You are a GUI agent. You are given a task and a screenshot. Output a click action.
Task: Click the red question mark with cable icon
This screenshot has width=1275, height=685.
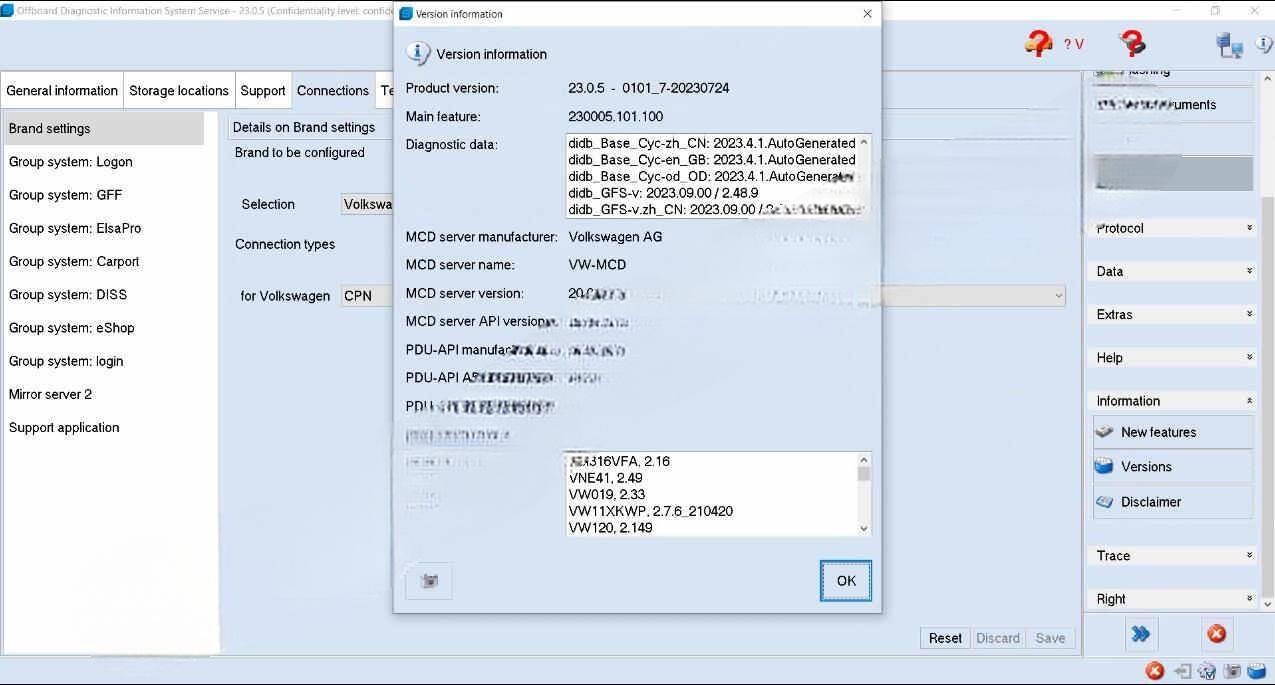click(x=1132, y=43)
